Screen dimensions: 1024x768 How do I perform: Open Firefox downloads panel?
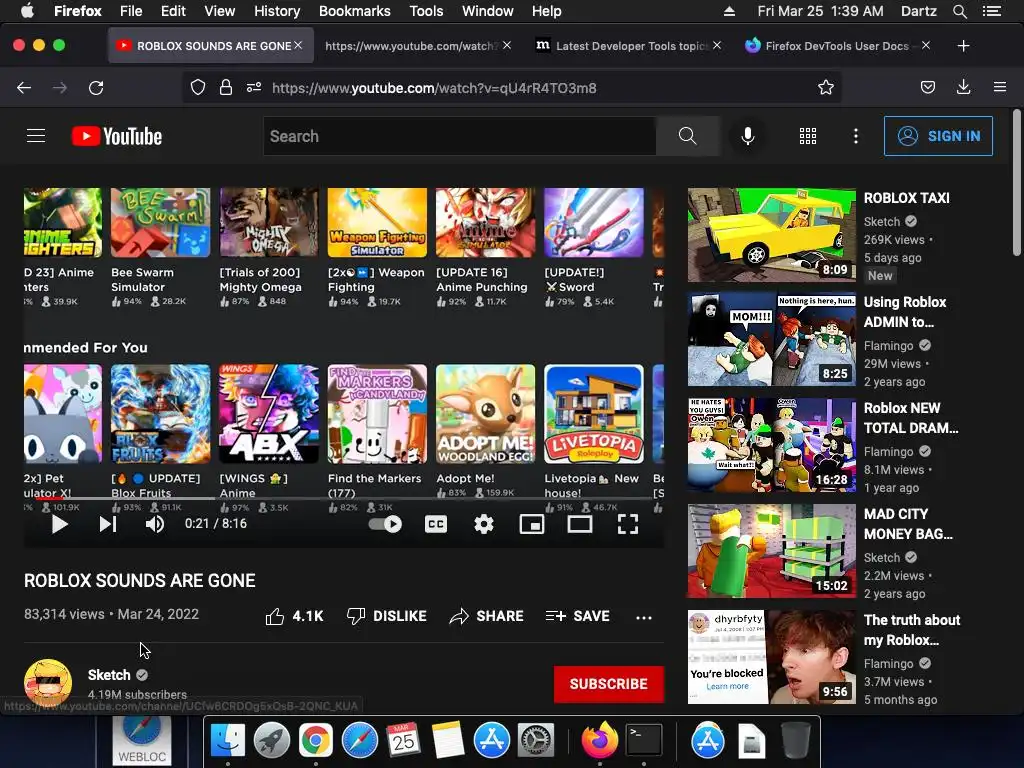coord(963,88)
